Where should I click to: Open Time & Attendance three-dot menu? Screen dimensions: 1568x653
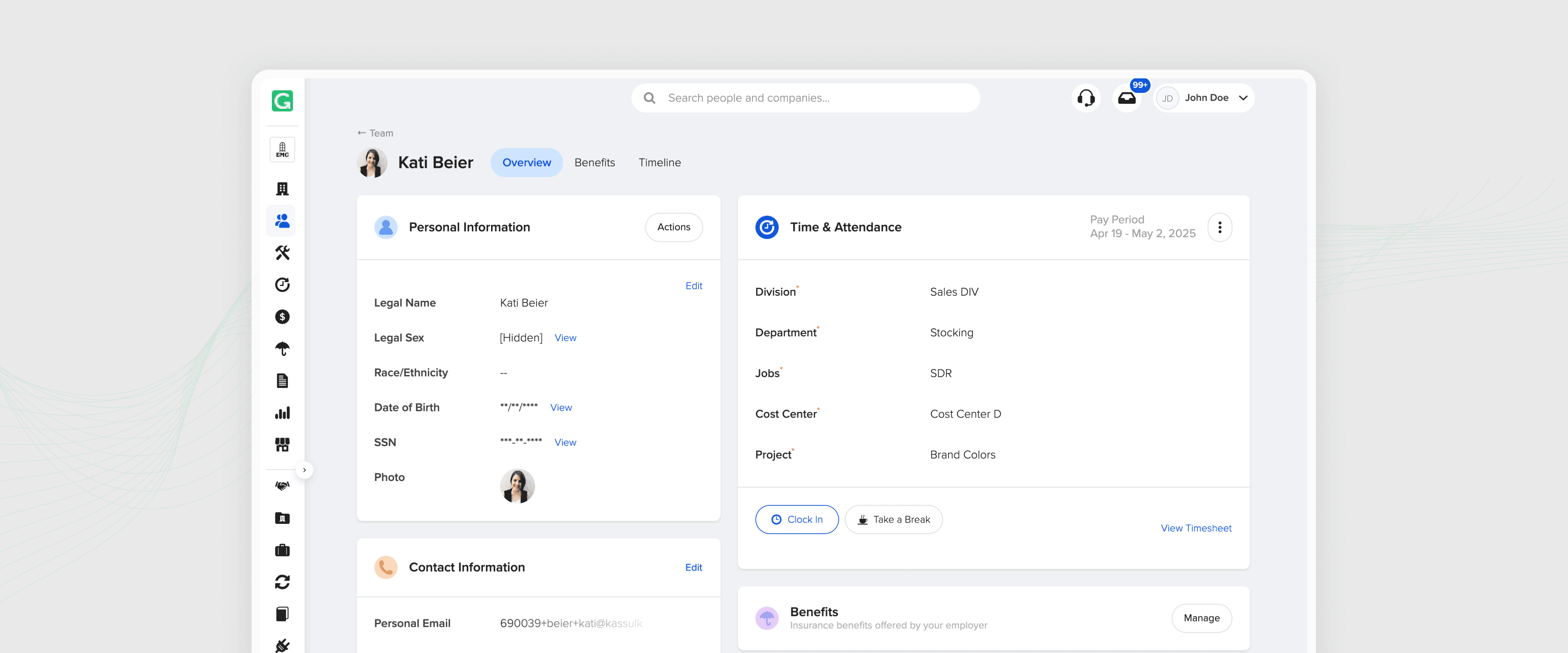pos(1219,227)
